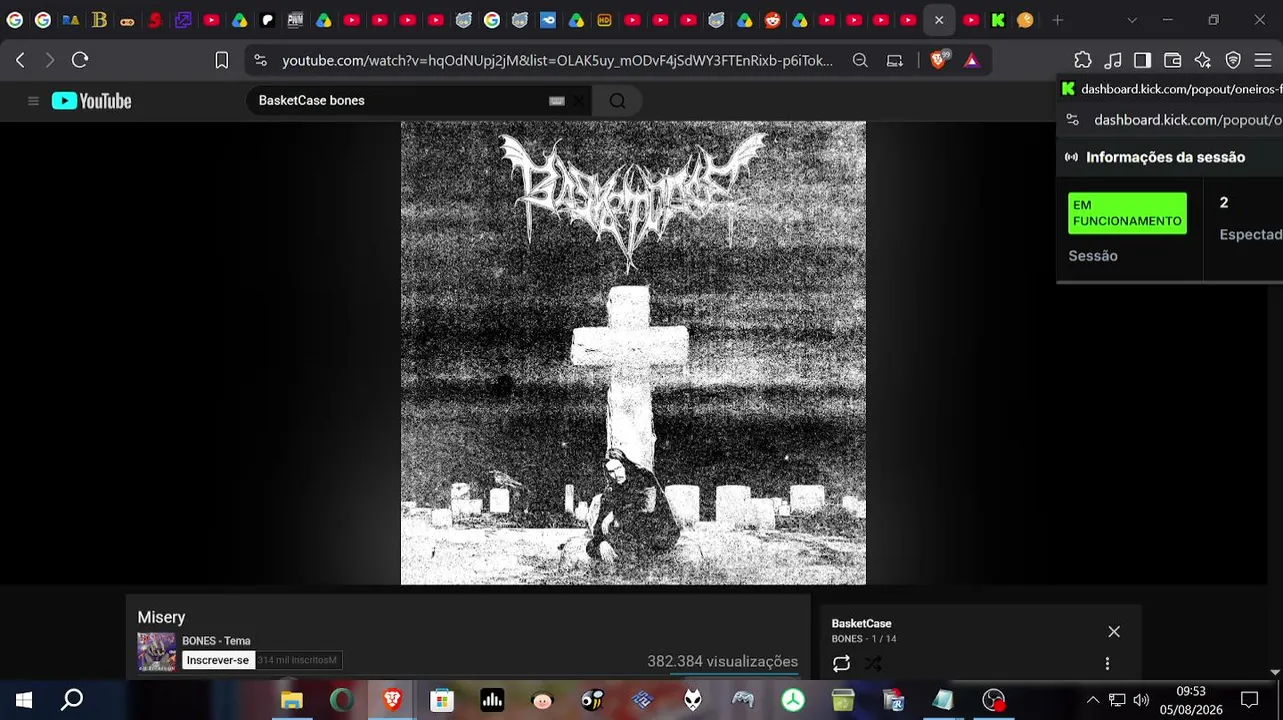
Task: Click the 'EM FUNCIONAMENTO' session status badge
Action: 1127,213
